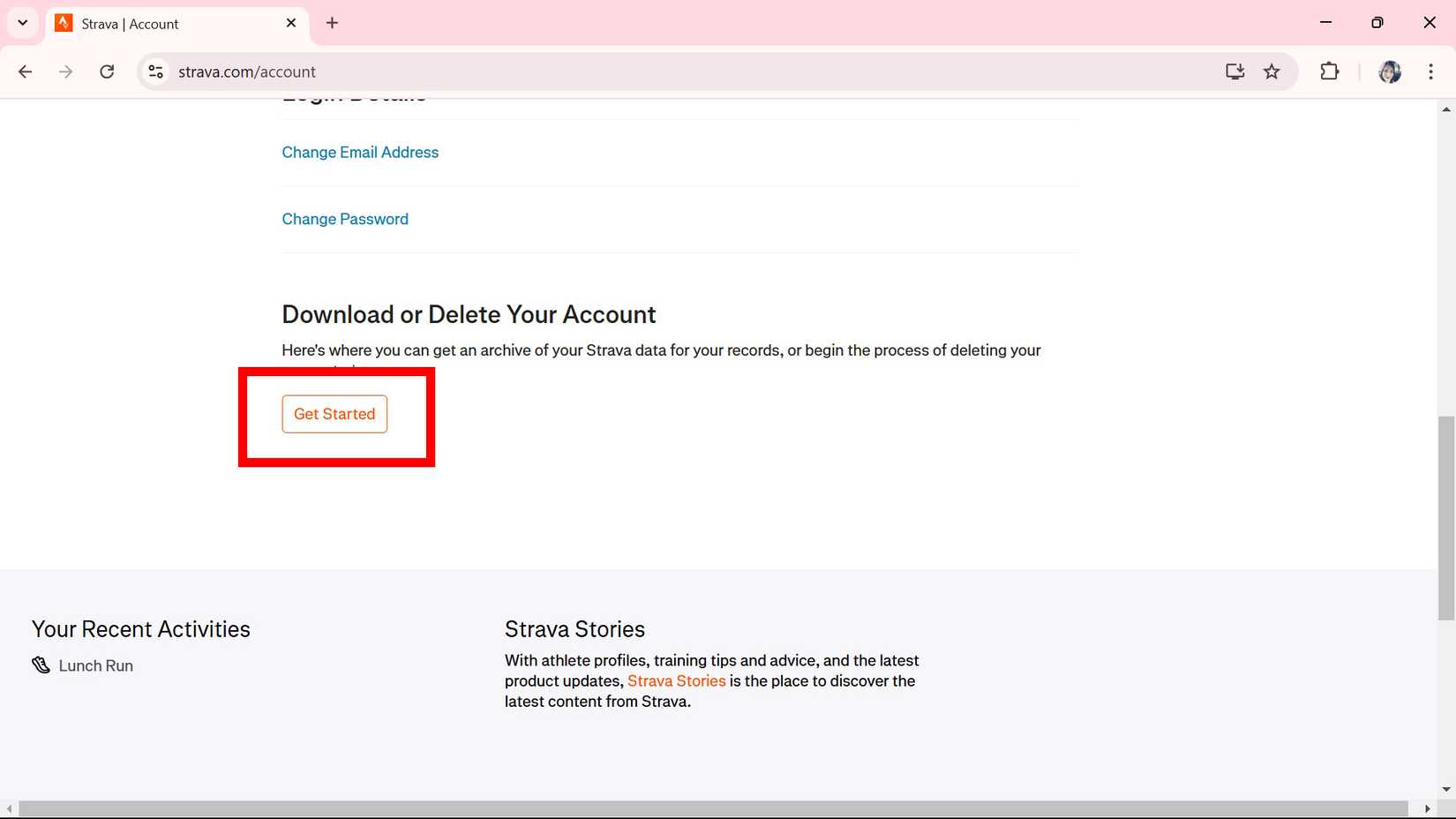The height and width of the screenshot is (819, 1456).
Task: Open the site permissions controls in the address bar
Action: tap(155, 71)
